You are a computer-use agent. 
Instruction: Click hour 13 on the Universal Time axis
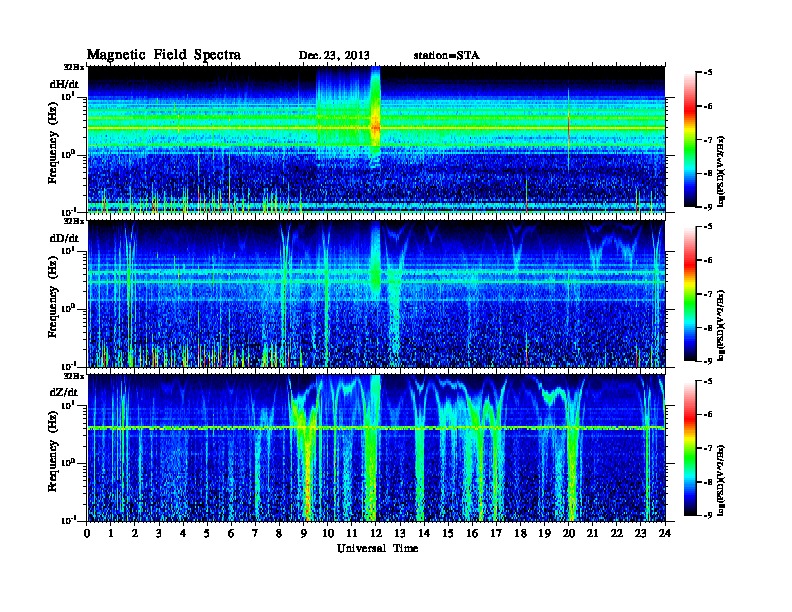[x=401, y=533]
